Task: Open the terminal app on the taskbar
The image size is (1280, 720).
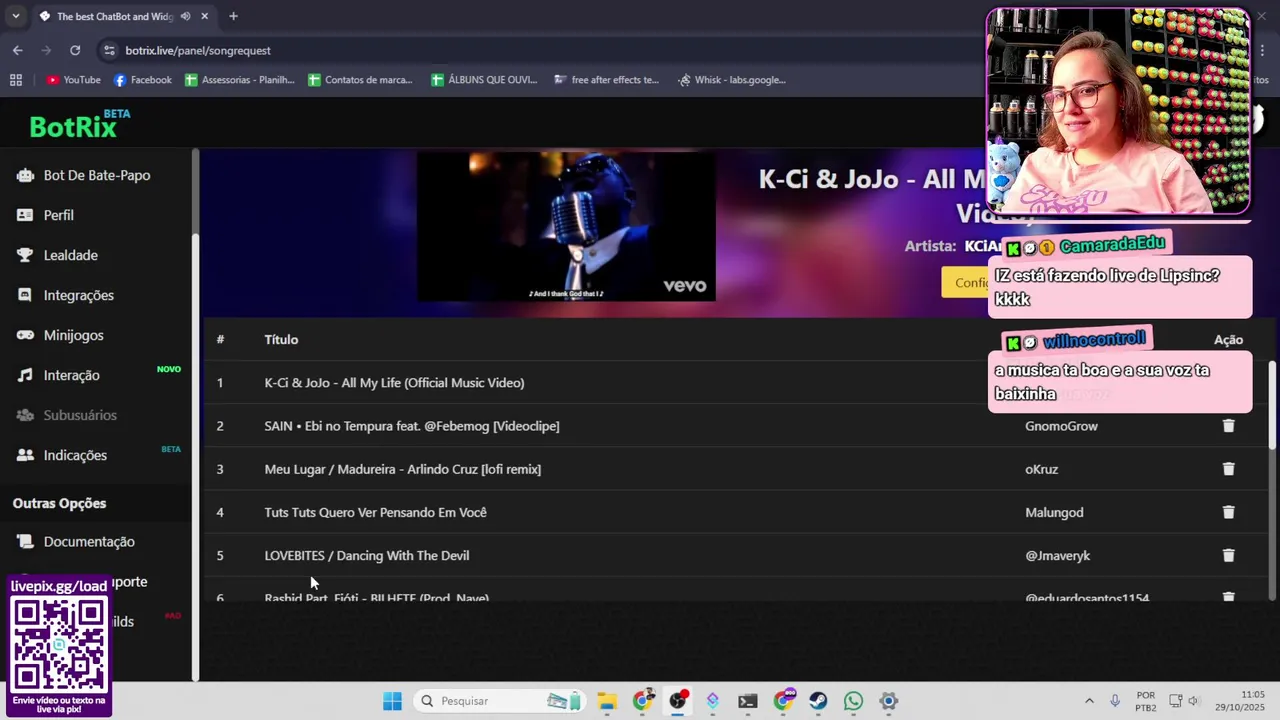Action: click(748, 701)
